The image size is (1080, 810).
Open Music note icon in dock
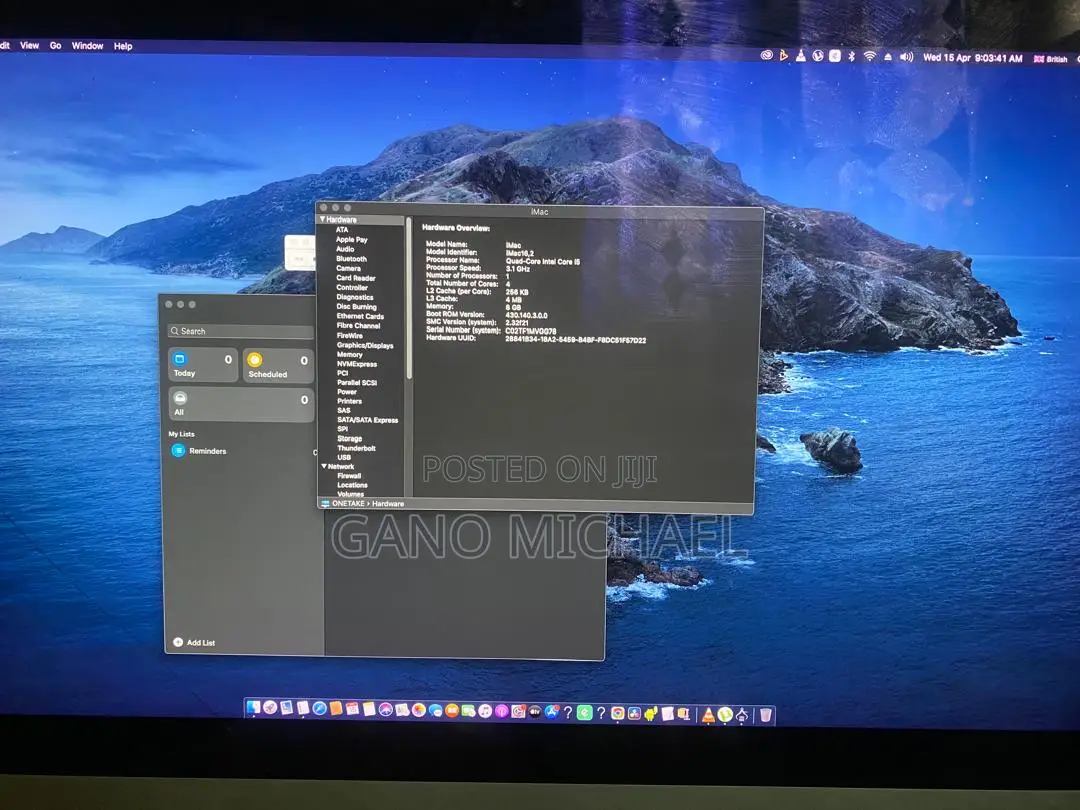click(485, 712)
